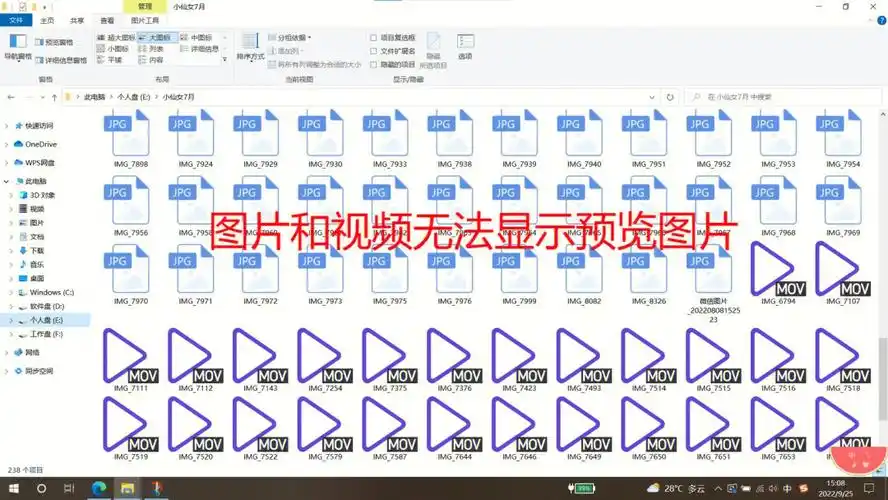888x500 pixels.
Task: Select the 详细信息窗格 details pane button
Action: [x=61, y=60]
